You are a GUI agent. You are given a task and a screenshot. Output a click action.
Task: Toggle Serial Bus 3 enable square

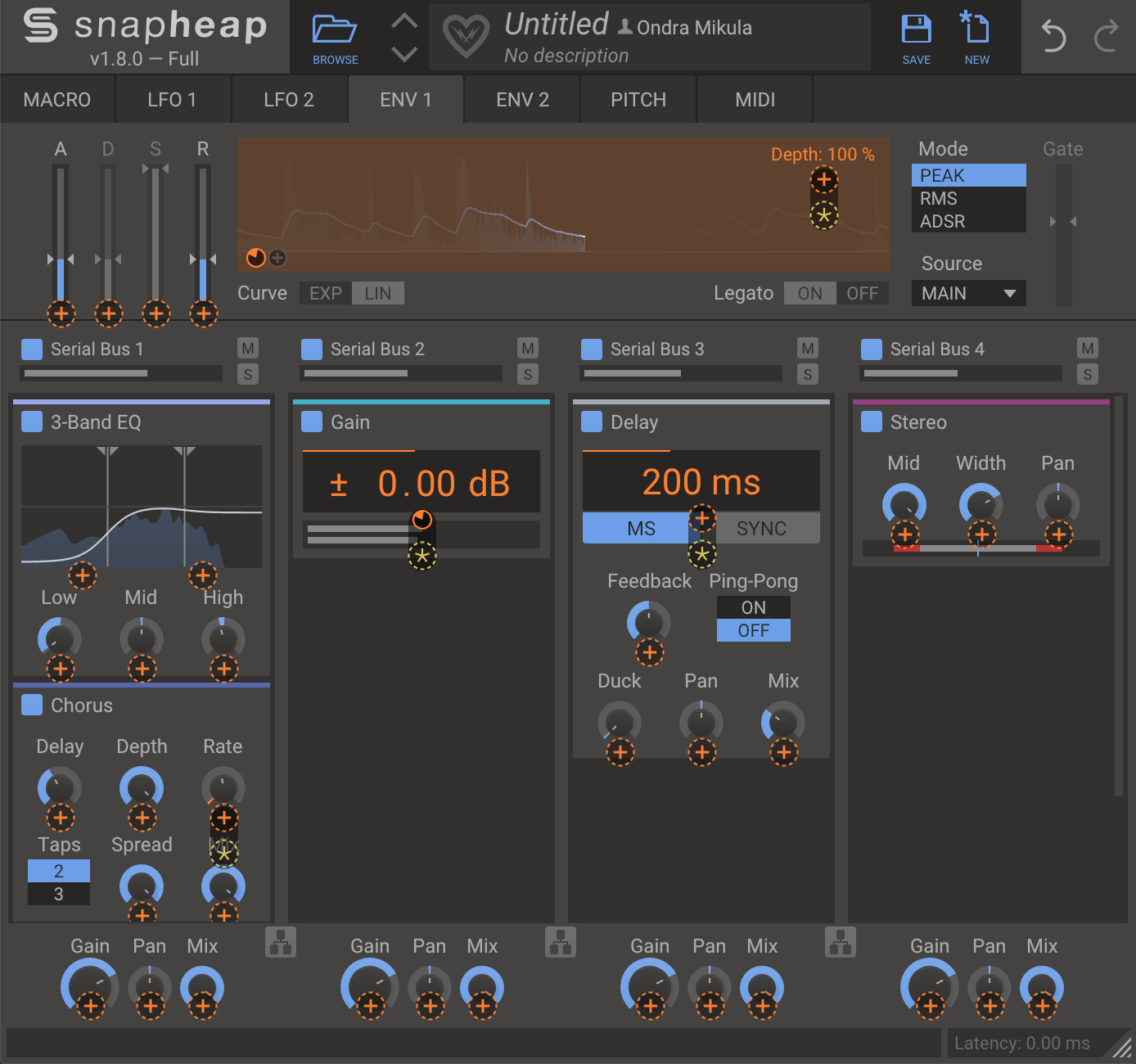[591, 349]
